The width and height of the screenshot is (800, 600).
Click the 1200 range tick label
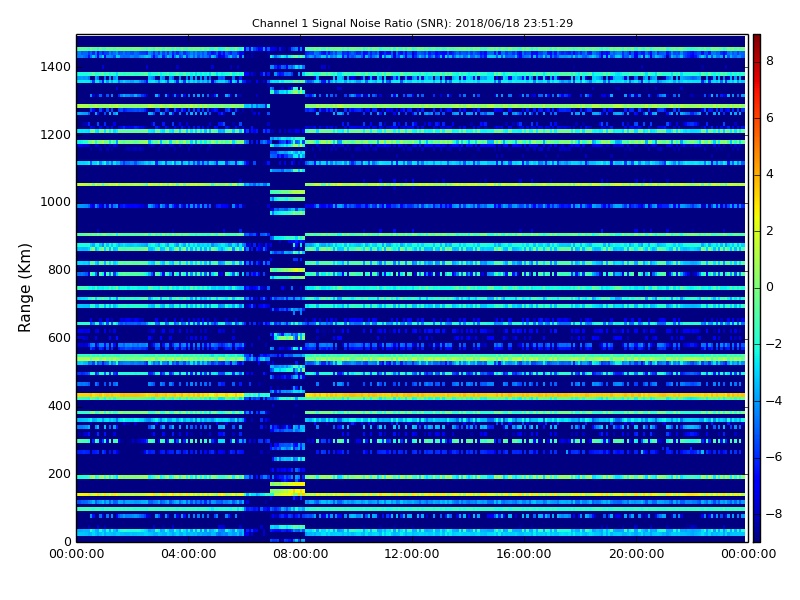pos(56,134)
